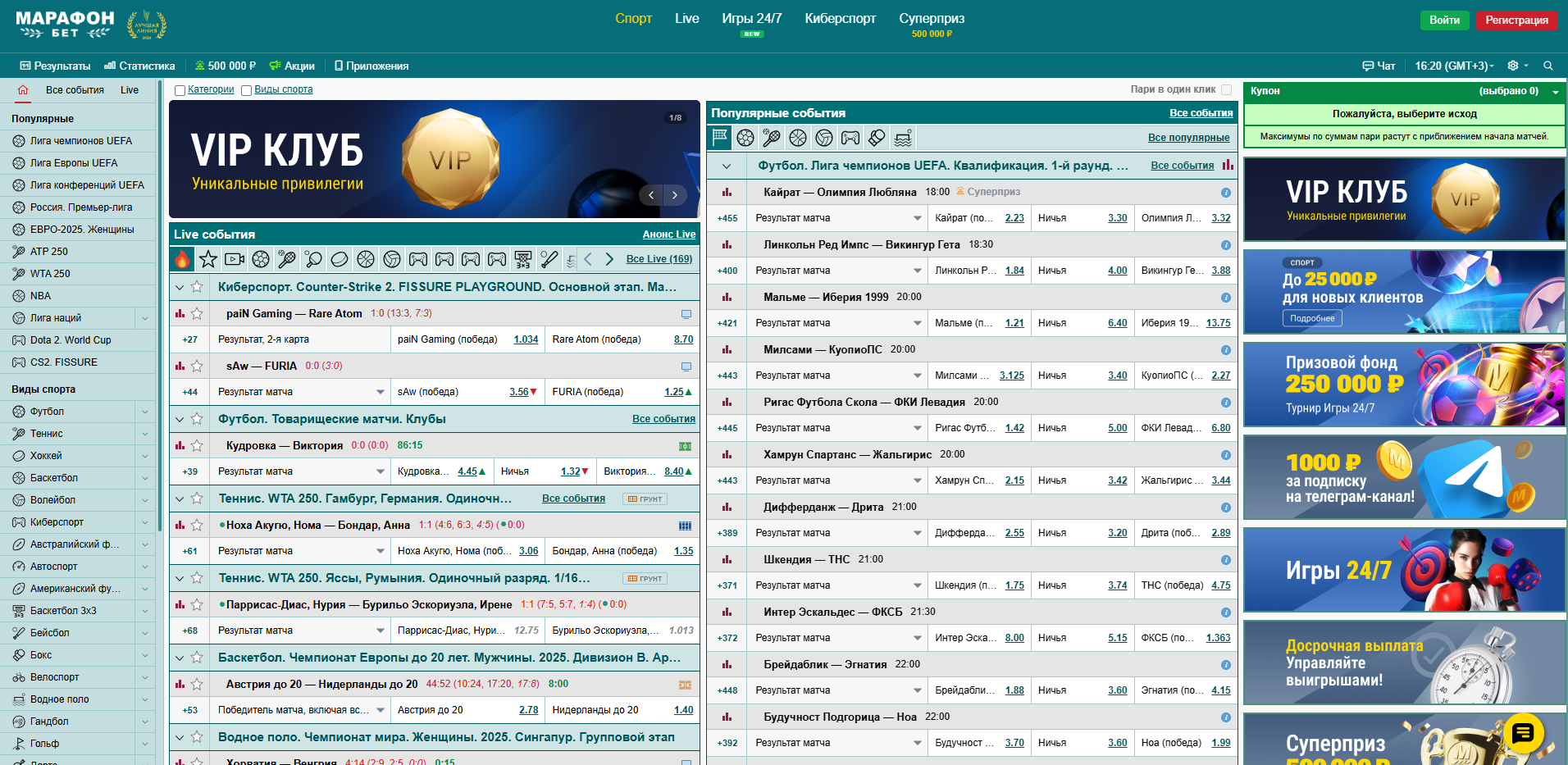The image size is (1568, 765).
Task: Select the fire icon for hot live events
Action: (x=182, y=259)
